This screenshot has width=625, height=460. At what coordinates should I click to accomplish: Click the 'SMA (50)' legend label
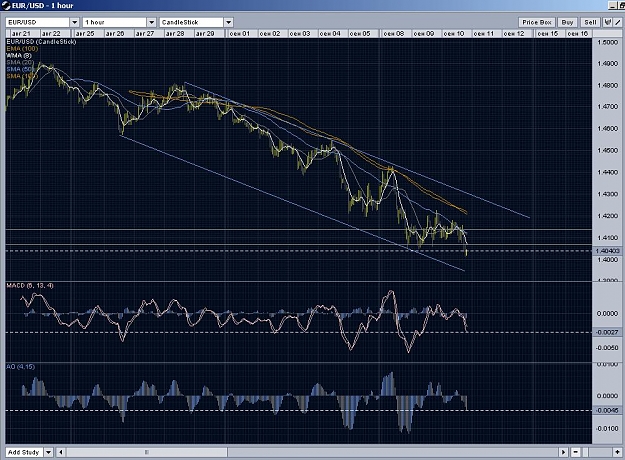20,69
